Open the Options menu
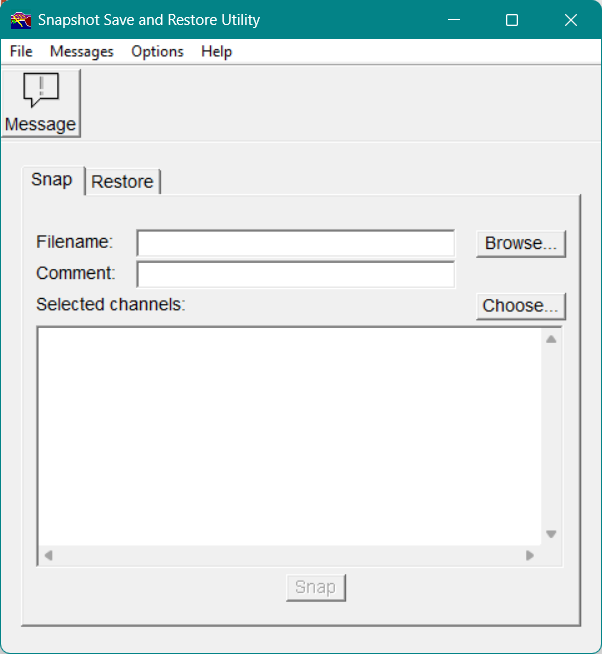The width and height of the screenshot is (602, 654). (157, 51)
